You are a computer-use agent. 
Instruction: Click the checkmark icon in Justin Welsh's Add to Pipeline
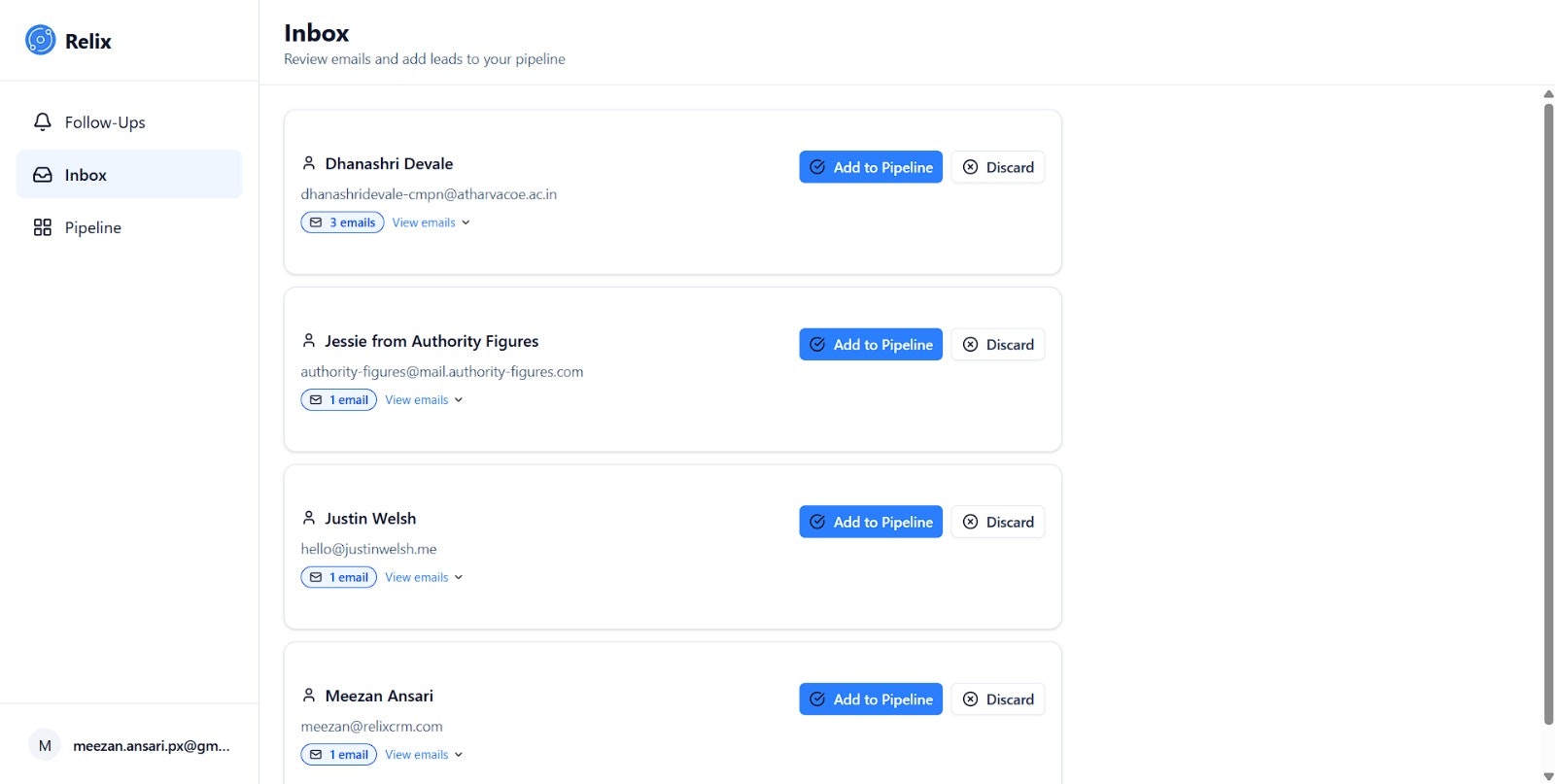[816, 522]
